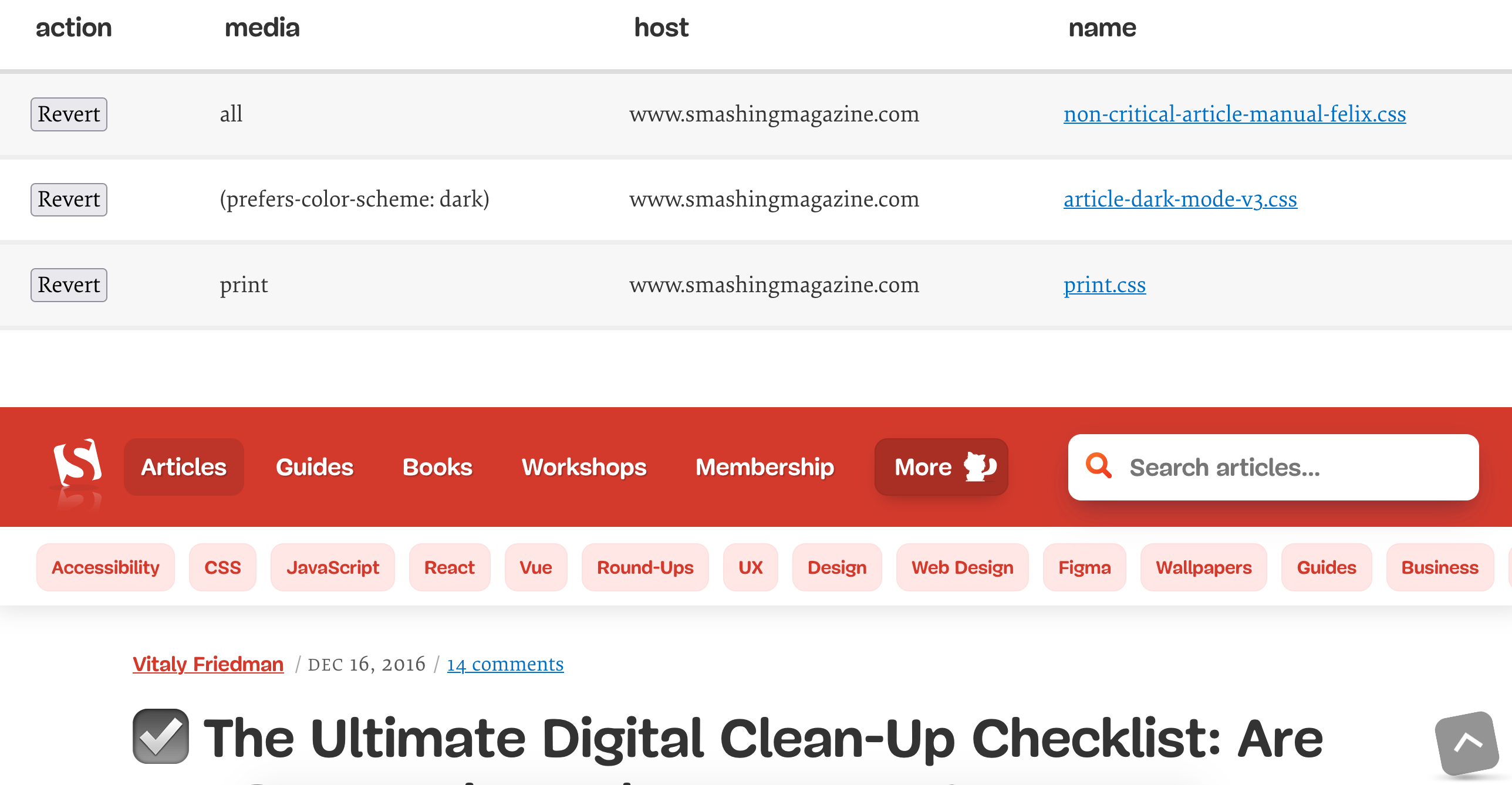Click the name column header
This screenshot has height=785, width=1512.
(1102, 28)
